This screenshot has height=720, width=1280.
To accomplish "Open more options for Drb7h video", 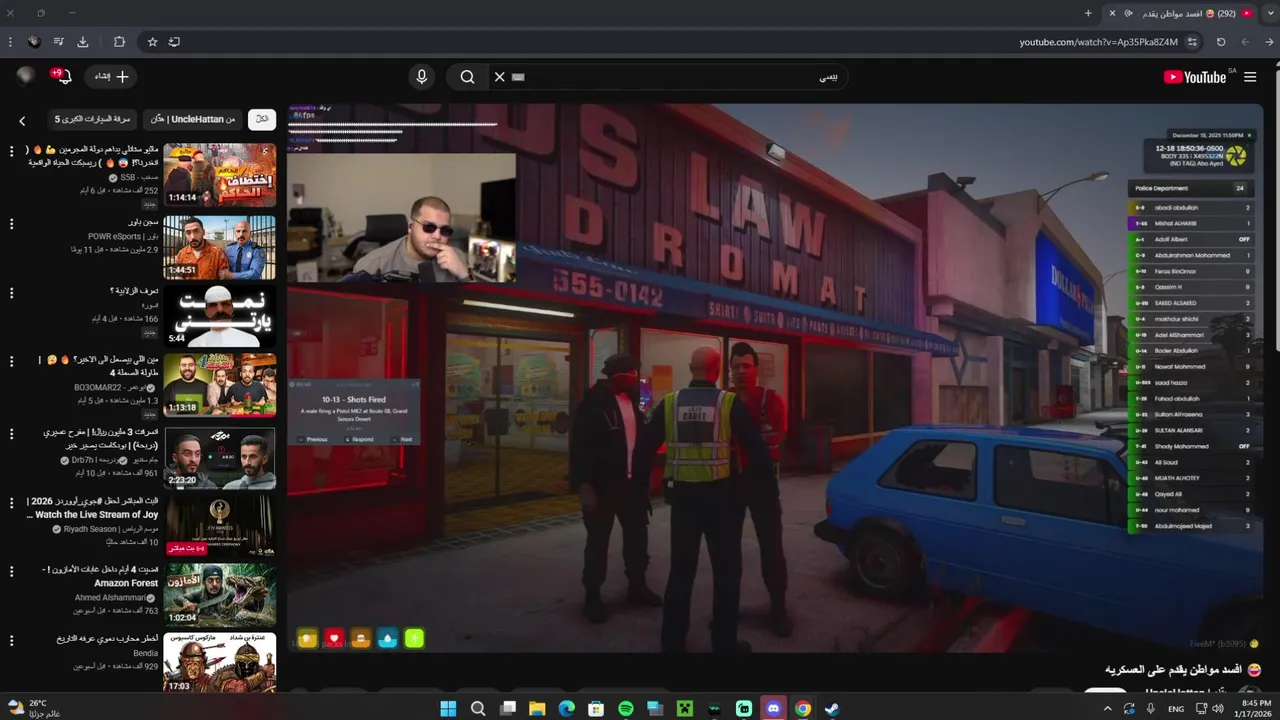I will coord(12,434).
